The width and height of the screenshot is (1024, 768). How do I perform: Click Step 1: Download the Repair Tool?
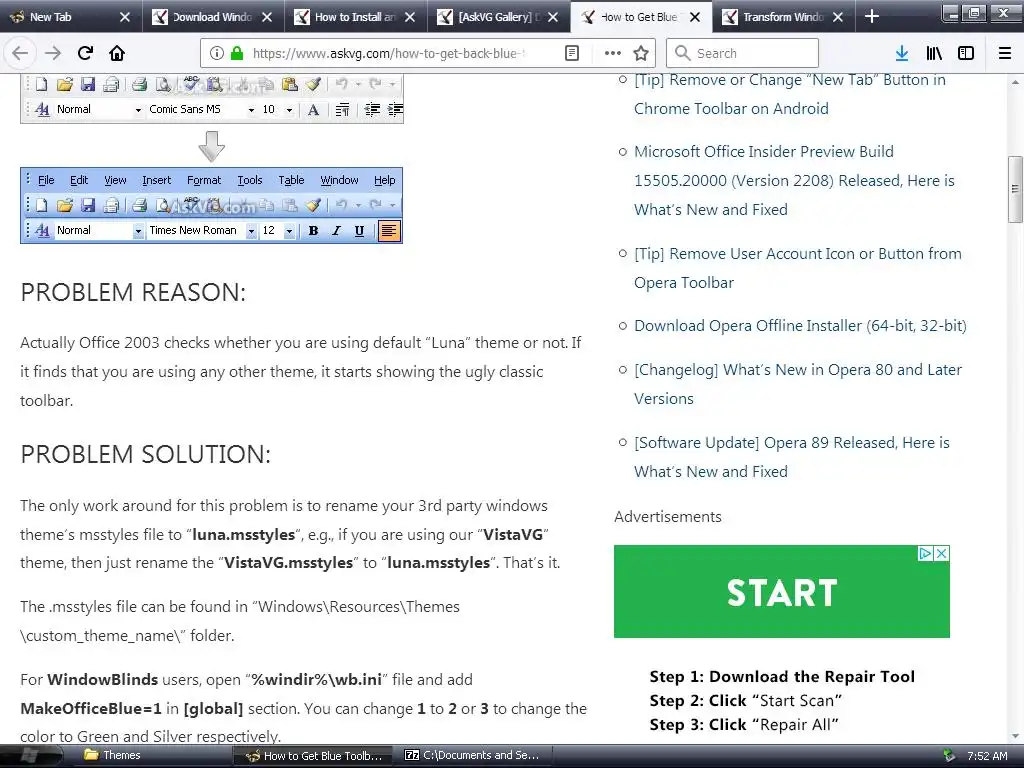[782, 677]
